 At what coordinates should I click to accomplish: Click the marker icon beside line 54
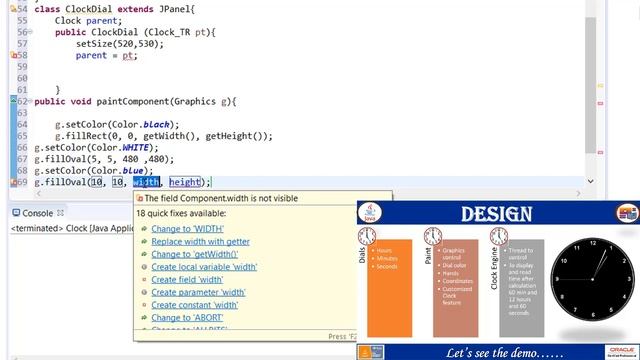coord(13,9)
